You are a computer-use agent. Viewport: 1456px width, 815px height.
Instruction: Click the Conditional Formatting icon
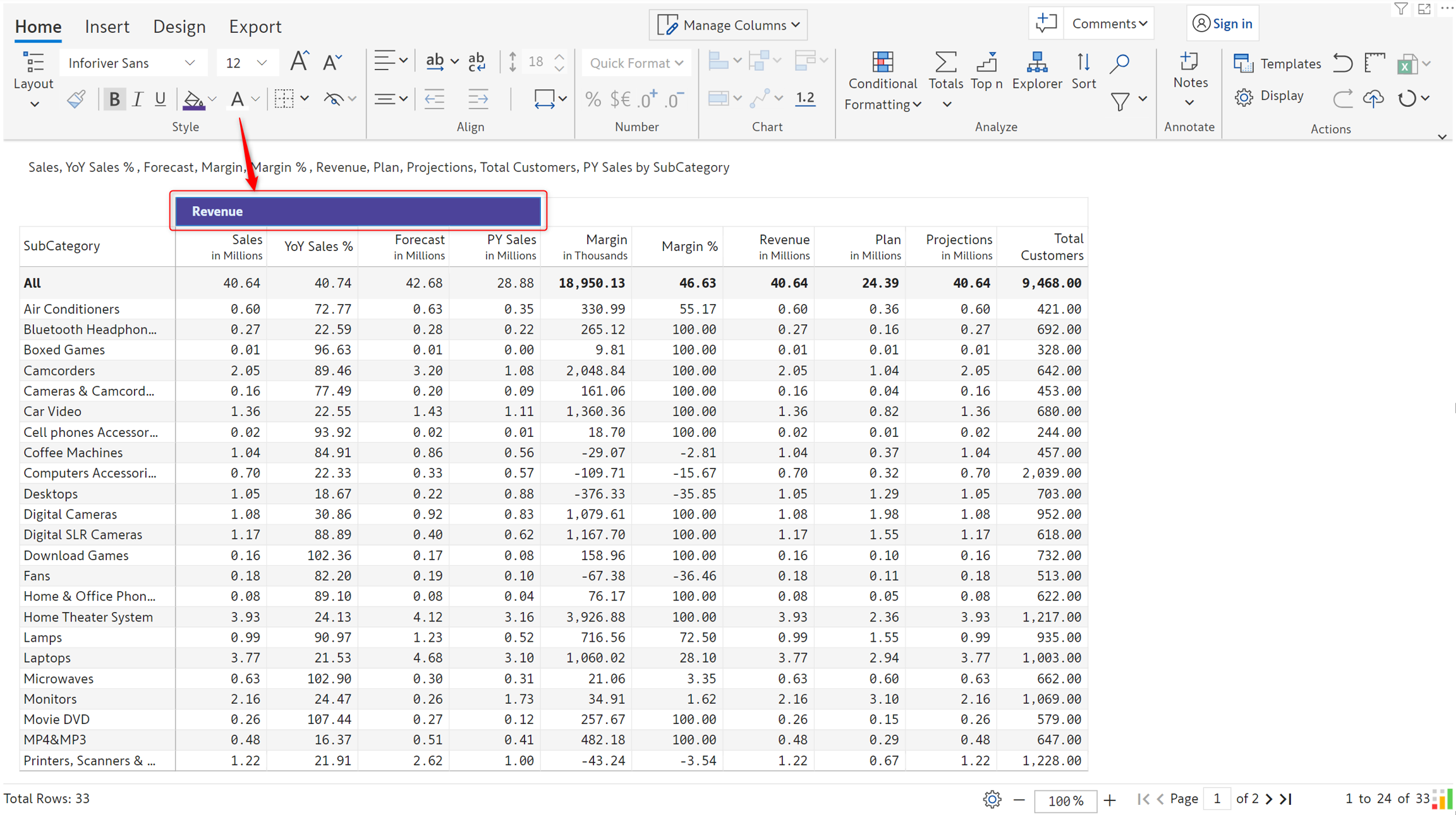click(882, 63)
